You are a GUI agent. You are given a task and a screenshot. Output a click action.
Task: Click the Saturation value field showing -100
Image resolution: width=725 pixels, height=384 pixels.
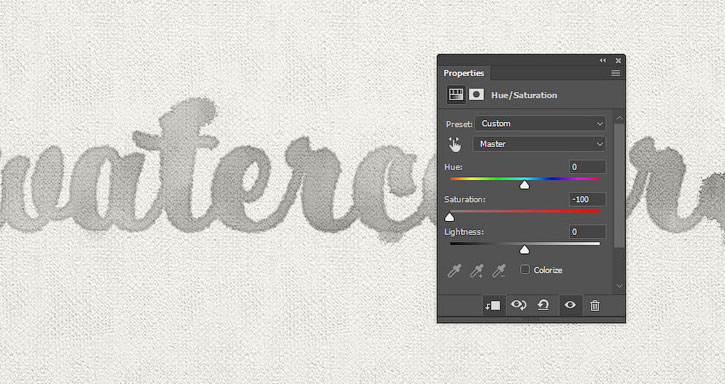point(587,199)
